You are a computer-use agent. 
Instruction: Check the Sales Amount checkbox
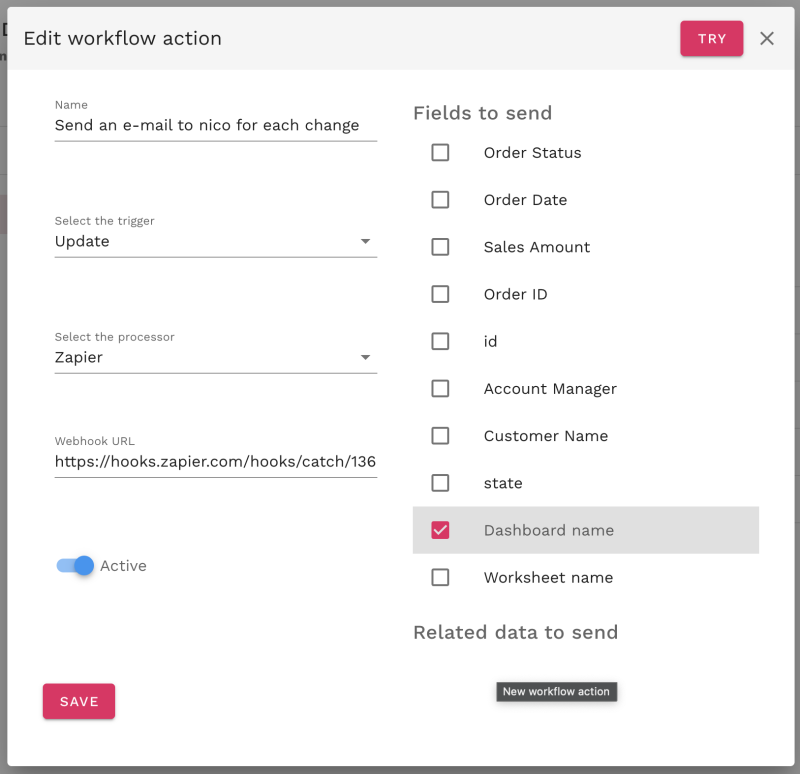pos(440,246)
